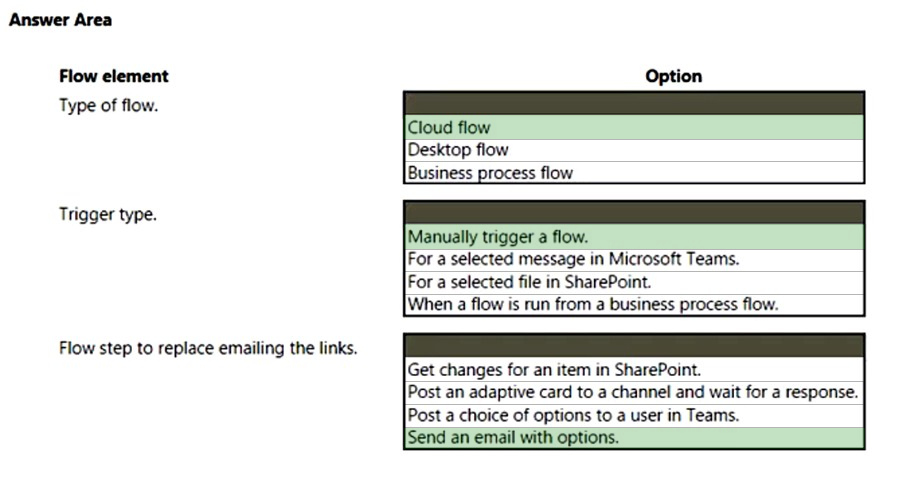Click the Answer Area title
This screenshot has width=901, height=488.
60,20
